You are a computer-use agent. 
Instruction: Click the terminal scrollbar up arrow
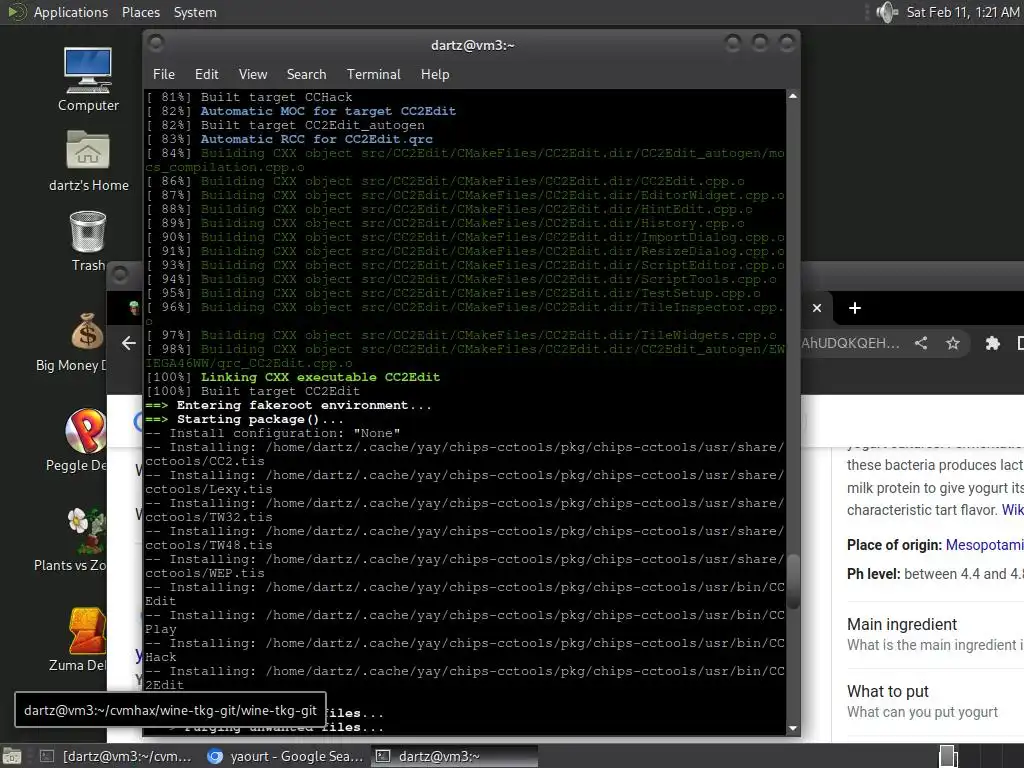tap(793, 96)
